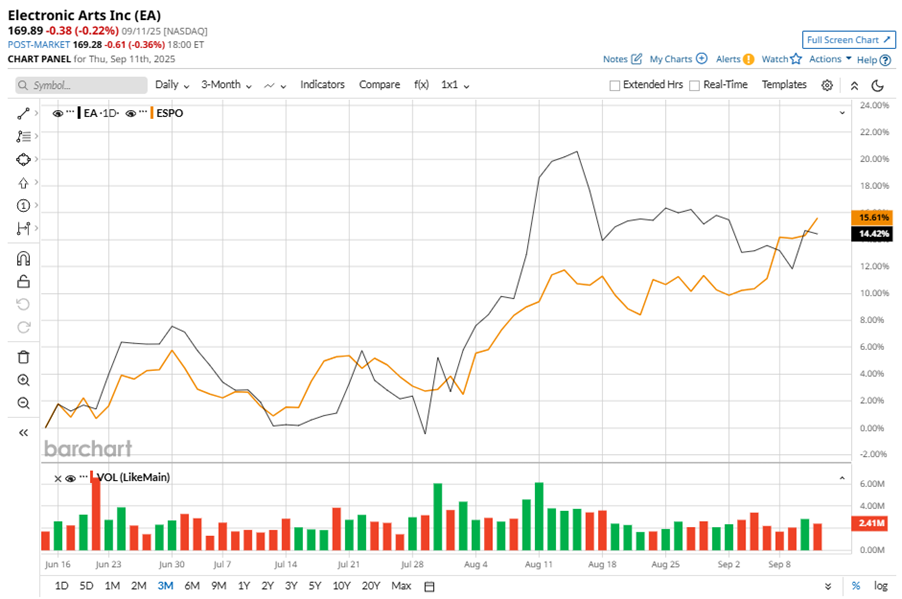Open chart settings gear
This screenshot has width=902, height=599.
click(x=827, y=85)
